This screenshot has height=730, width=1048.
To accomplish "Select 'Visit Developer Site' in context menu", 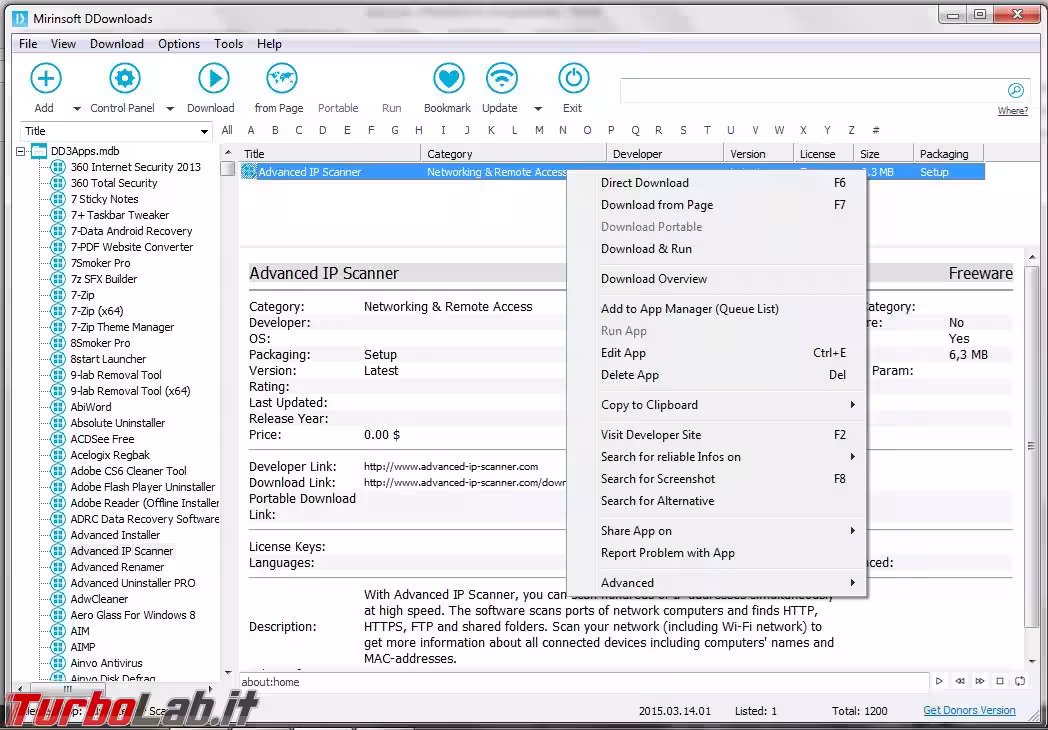I will click(650, 435).
